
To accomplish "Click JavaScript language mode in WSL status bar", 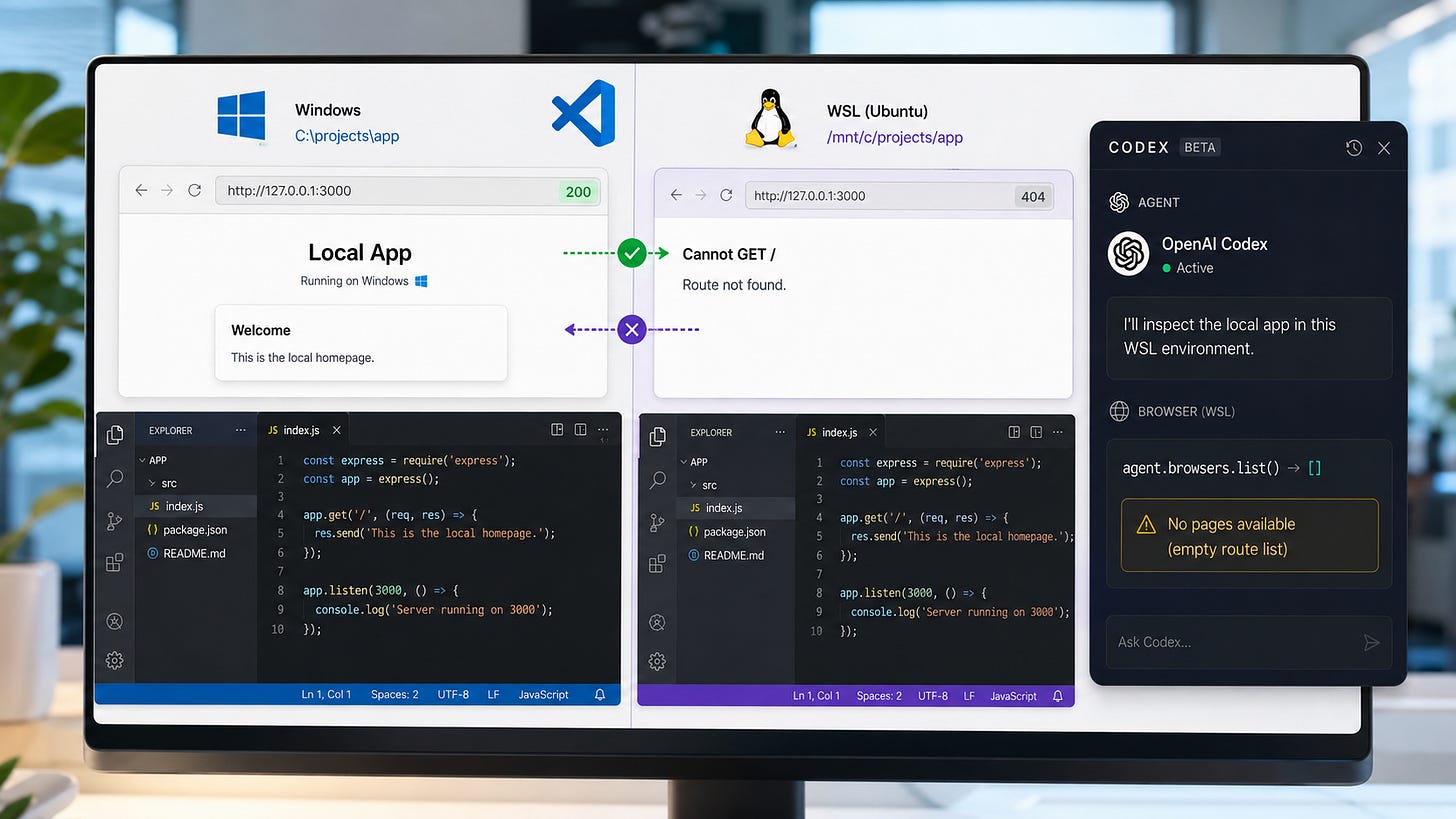I will coord(1014,695).
